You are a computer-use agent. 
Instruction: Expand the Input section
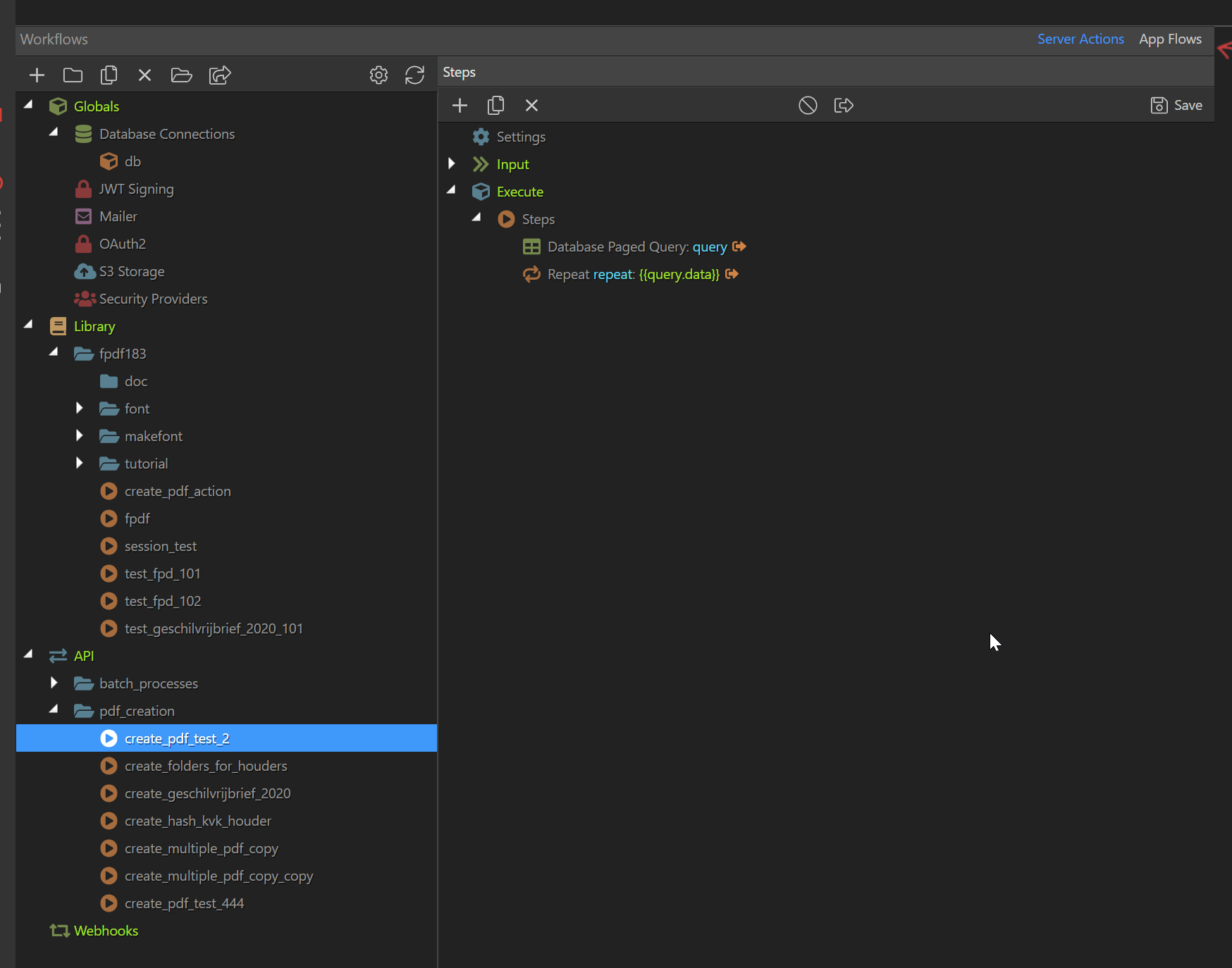[452, 164]
